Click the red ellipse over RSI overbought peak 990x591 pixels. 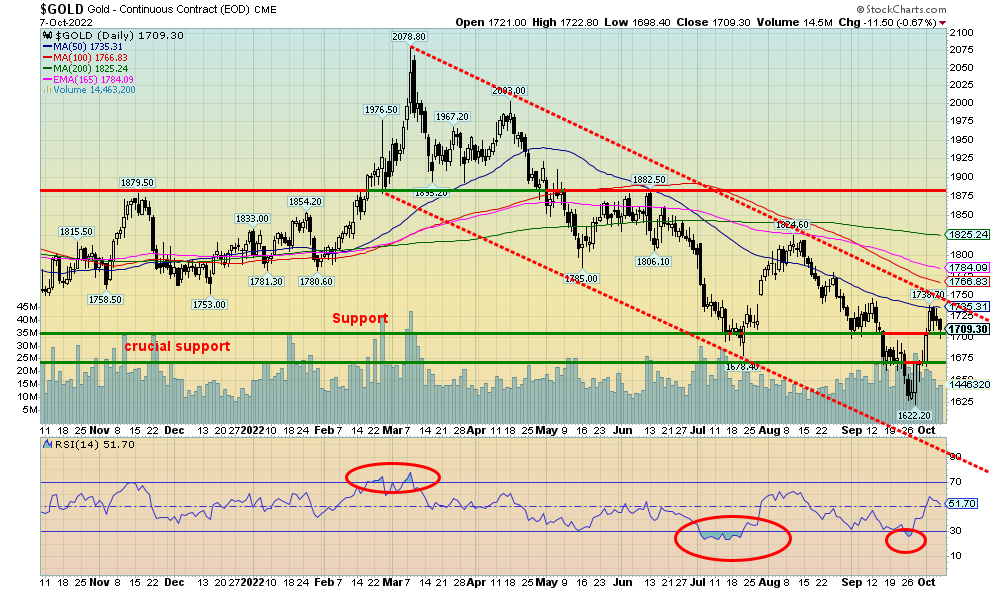tap(391, 479)
